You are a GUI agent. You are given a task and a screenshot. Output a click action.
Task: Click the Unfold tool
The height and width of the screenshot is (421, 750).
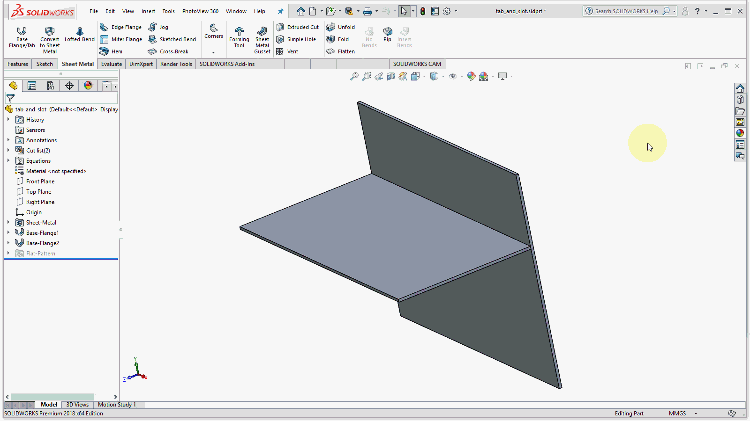[x=342, y=27]
